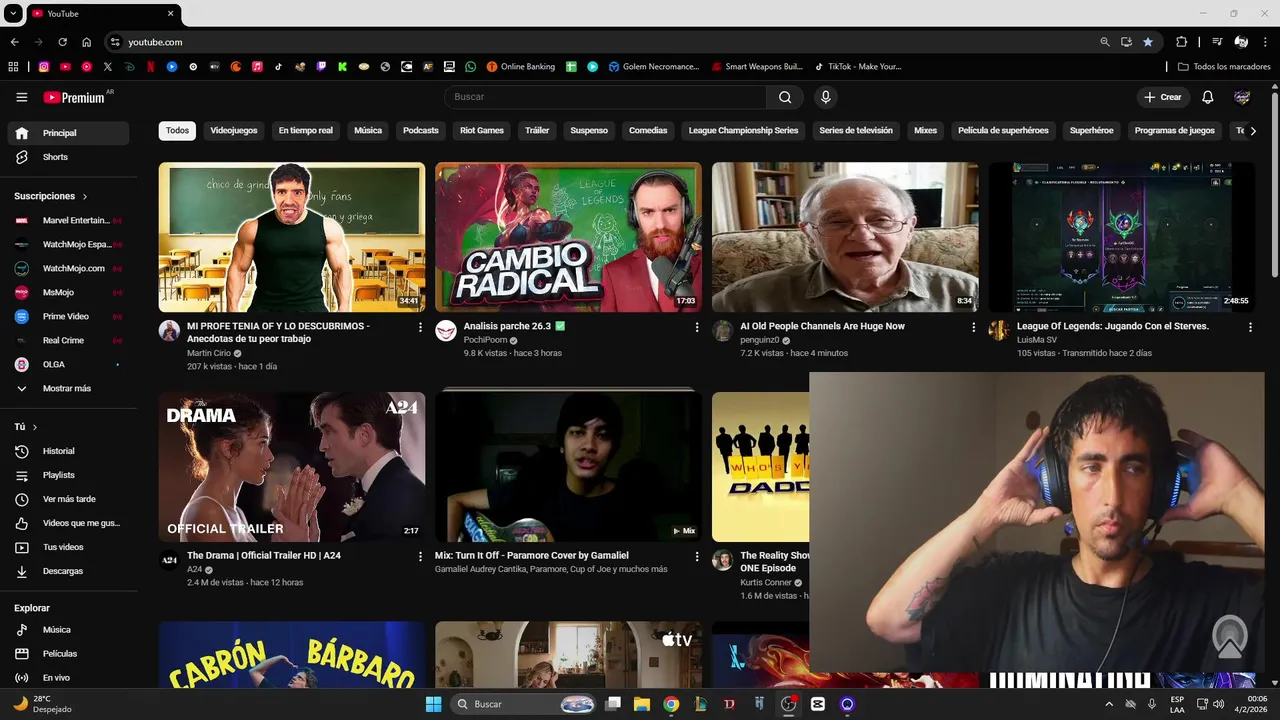This screenshot has width=1280, height=720.
Task: Open Online Banking bookmark
Action: click(x=520, y=67)
